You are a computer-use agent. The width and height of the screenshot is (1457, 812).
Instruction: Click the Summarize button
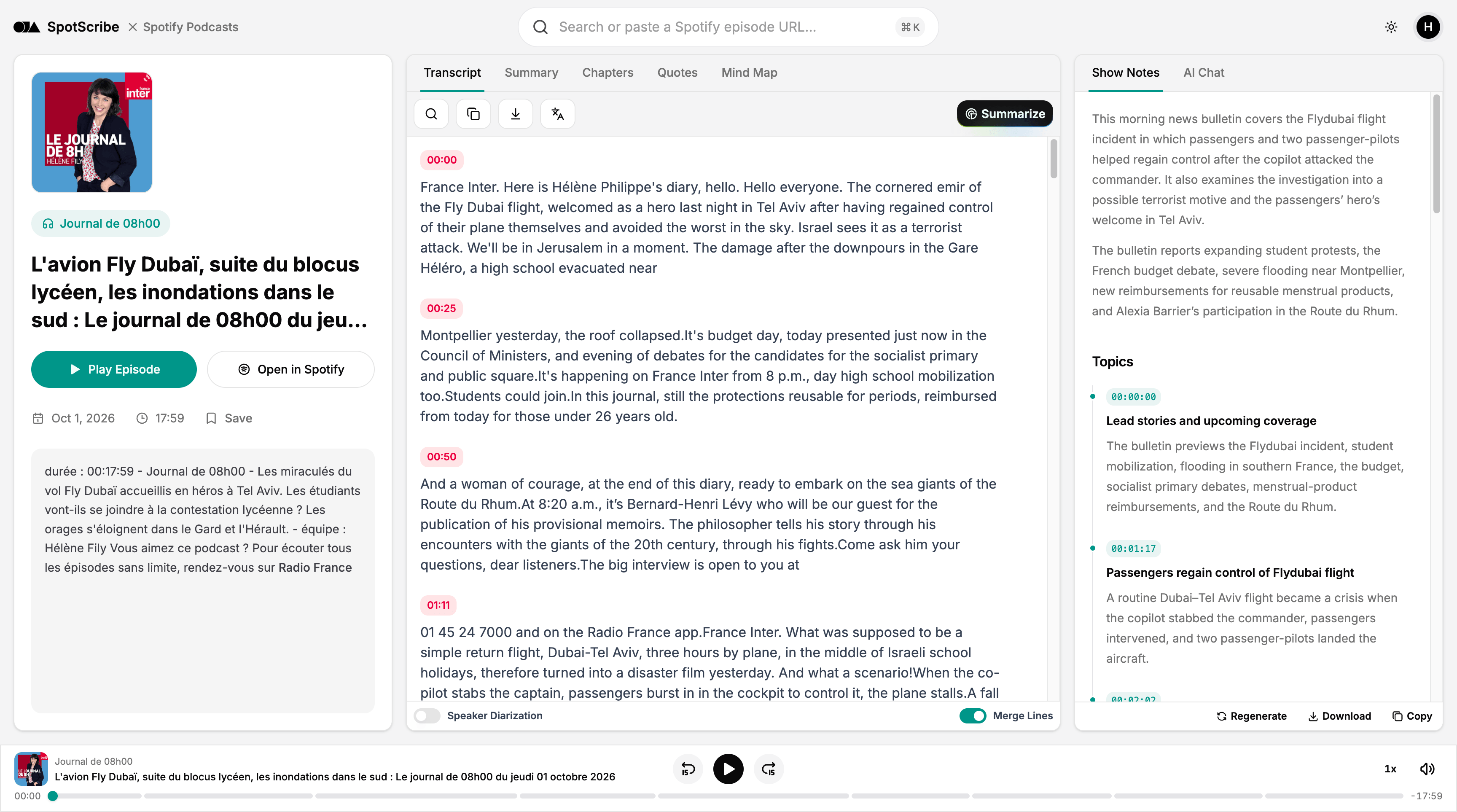point(1005,114)
